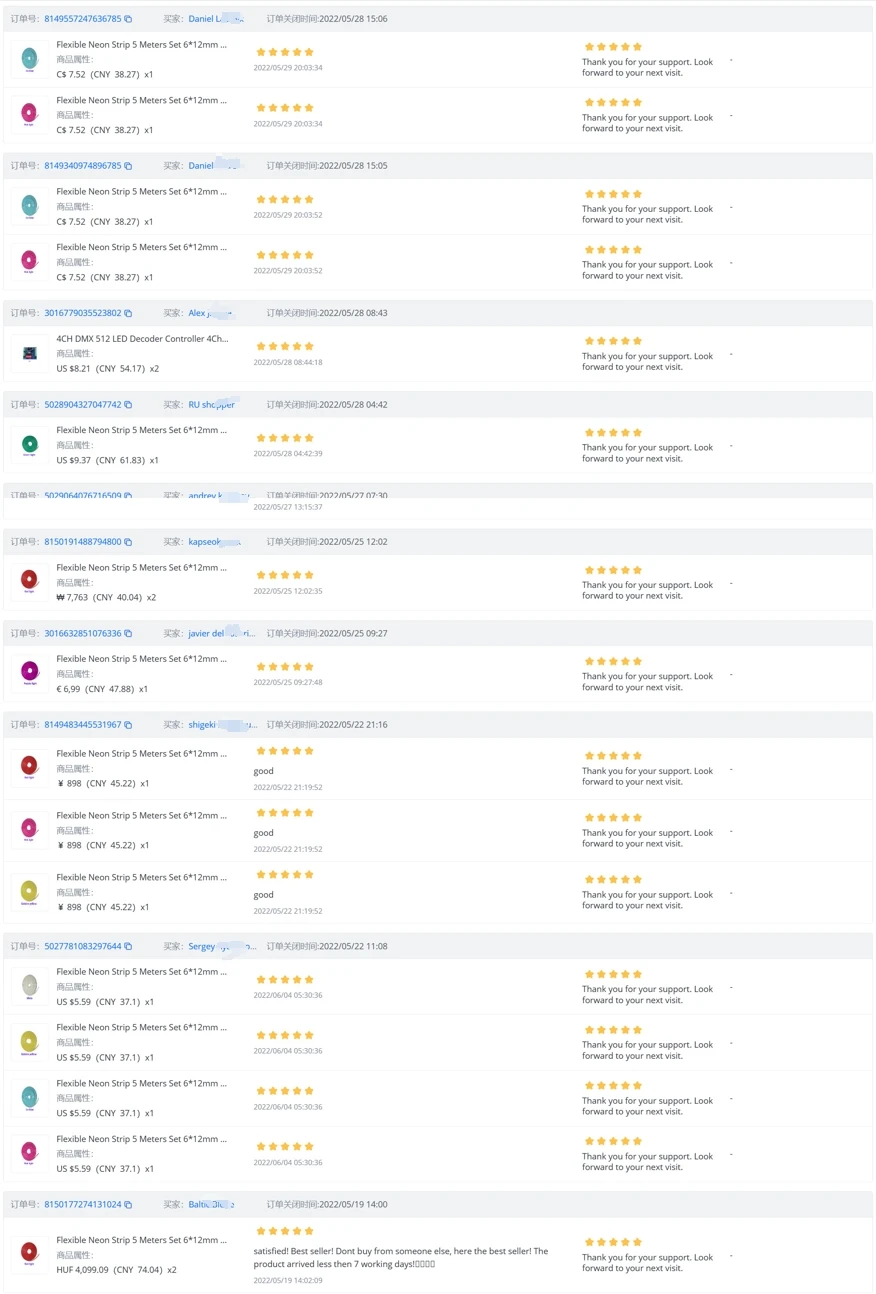Click copy icon beside order 8150177274131024
The width and height of the screenshot is (876, 1294).
(128, 1205)
